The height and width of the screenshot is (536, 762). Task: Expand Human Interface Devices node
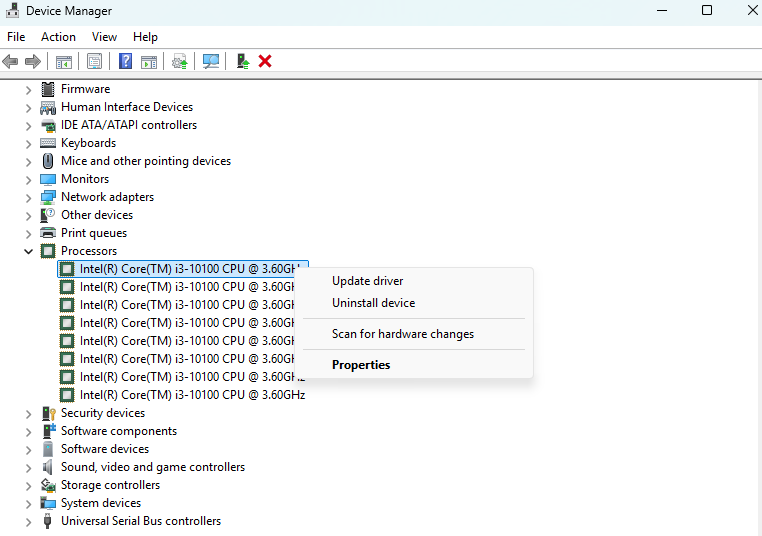[x=29, y=108]
